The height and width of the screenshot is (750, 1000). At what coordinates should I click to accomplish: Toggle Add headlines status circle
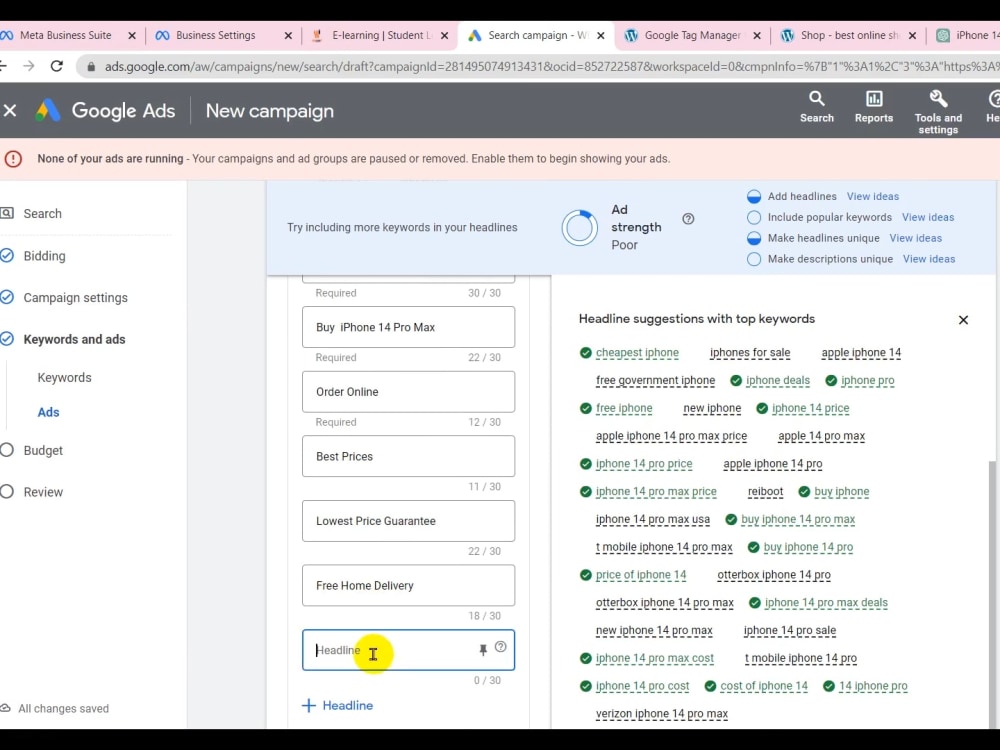[754, 196]
